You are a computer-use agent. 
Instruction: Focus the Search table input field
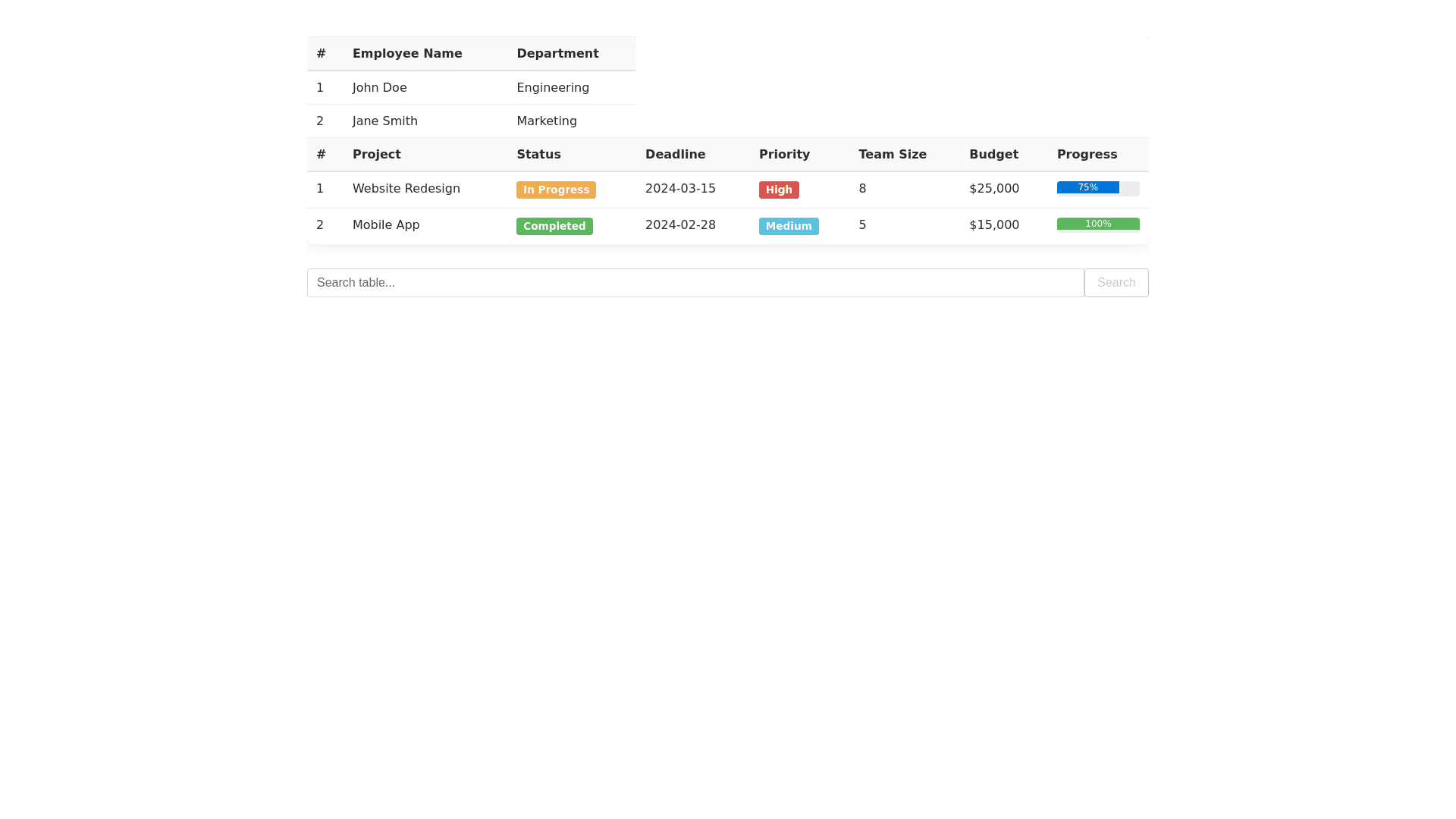coord(695,283)
